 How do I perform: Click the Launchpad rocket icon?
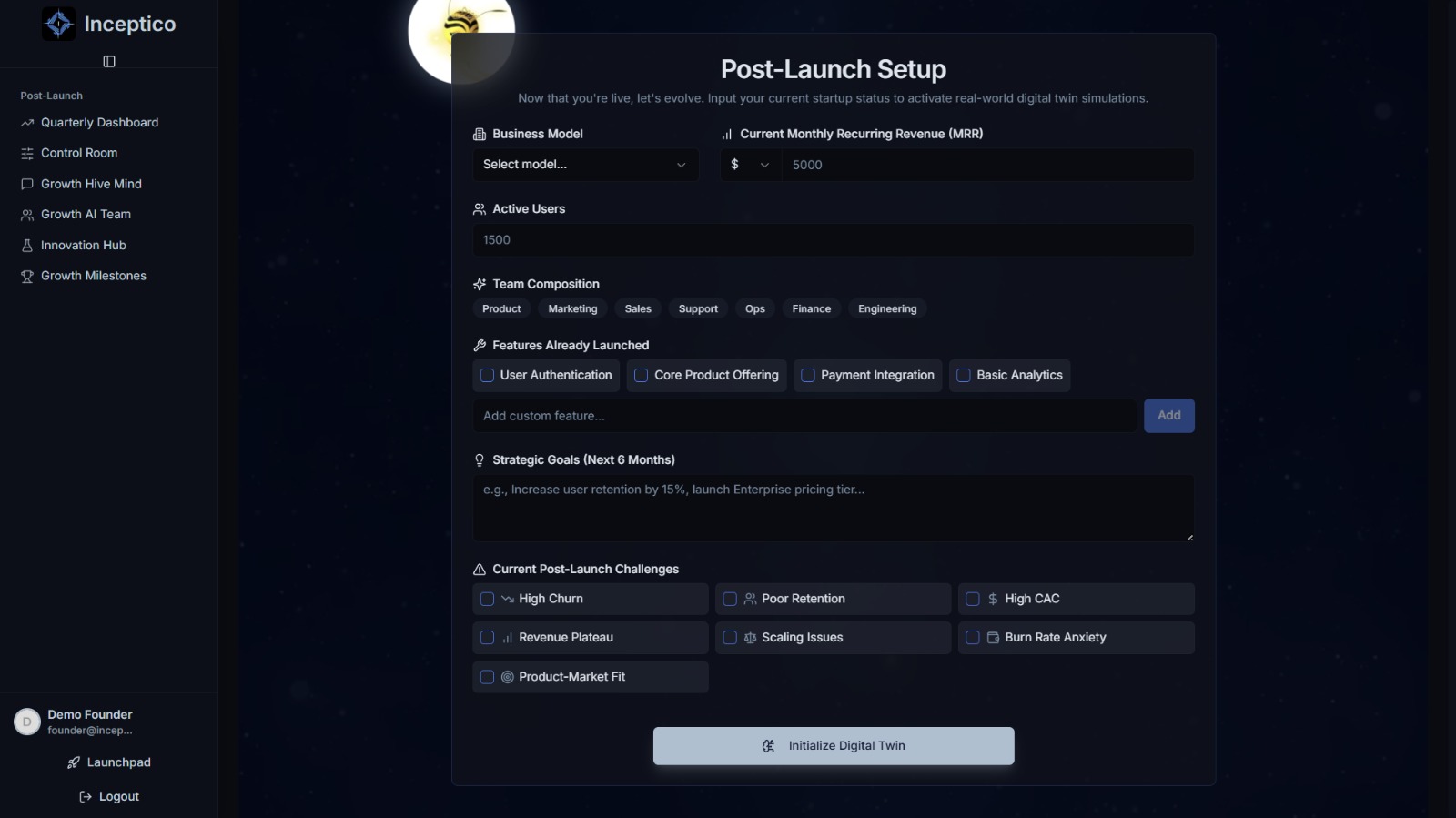74,762
